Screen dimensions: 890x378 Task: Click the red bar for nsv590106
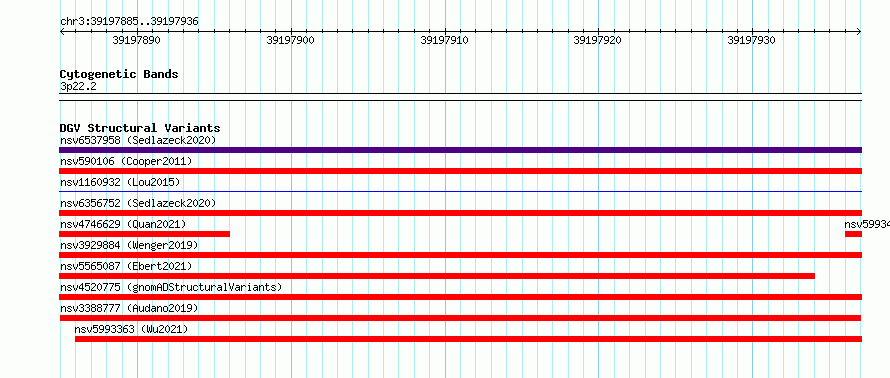pos(460,171)
